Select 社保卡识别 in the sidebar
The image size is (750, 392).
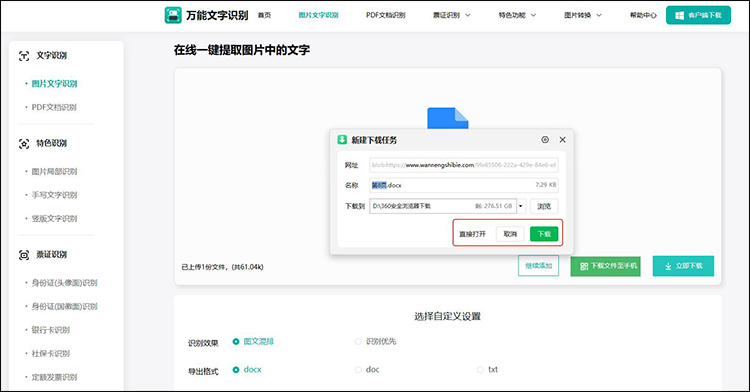click(50, 354)
